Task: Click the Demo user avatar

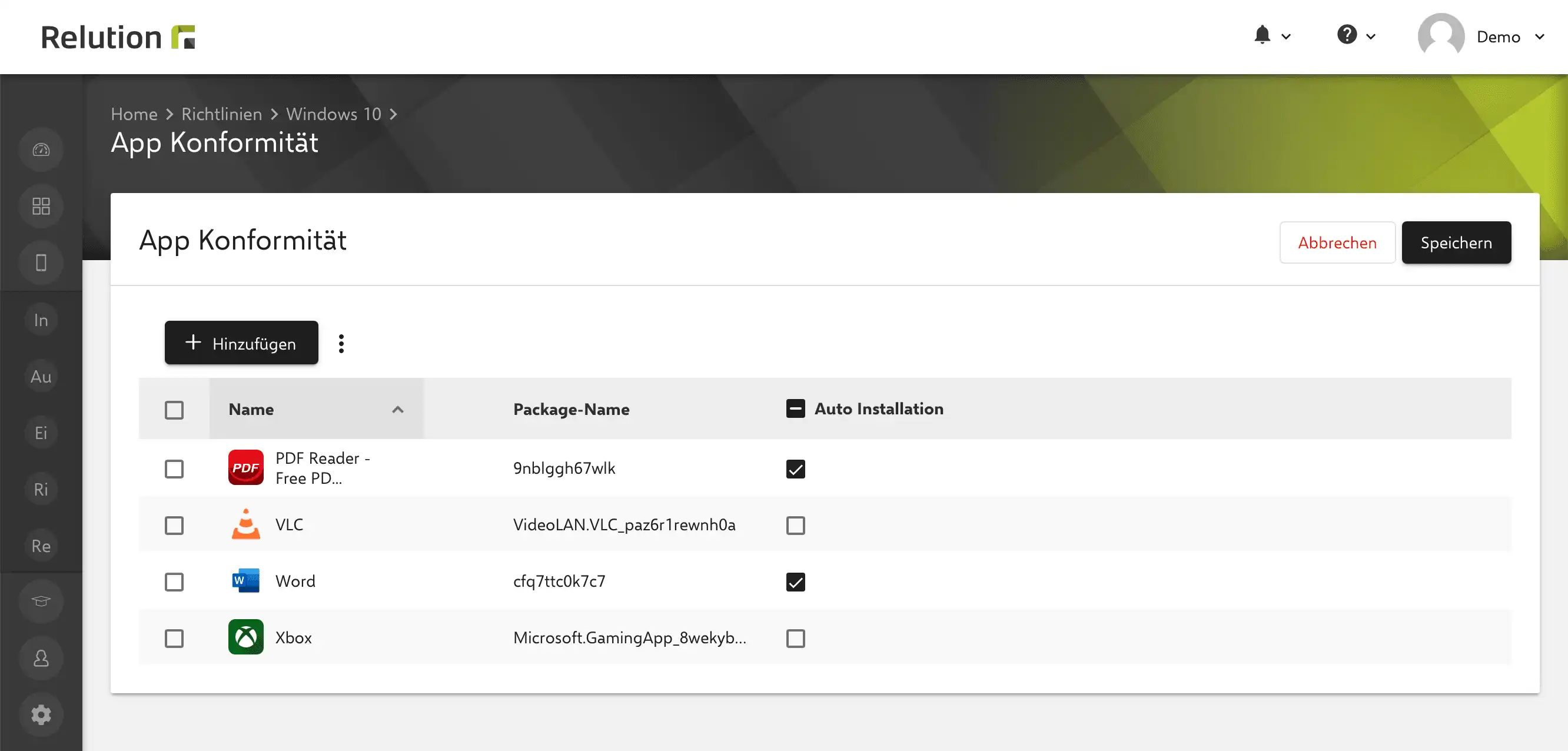Action: pos(1441,36)
